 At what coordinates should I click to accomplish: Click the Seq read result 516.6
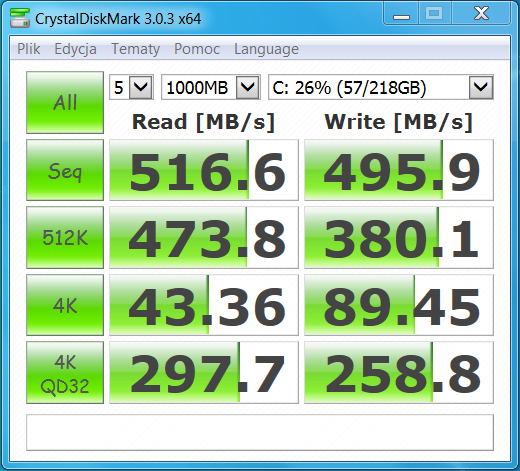204,170
